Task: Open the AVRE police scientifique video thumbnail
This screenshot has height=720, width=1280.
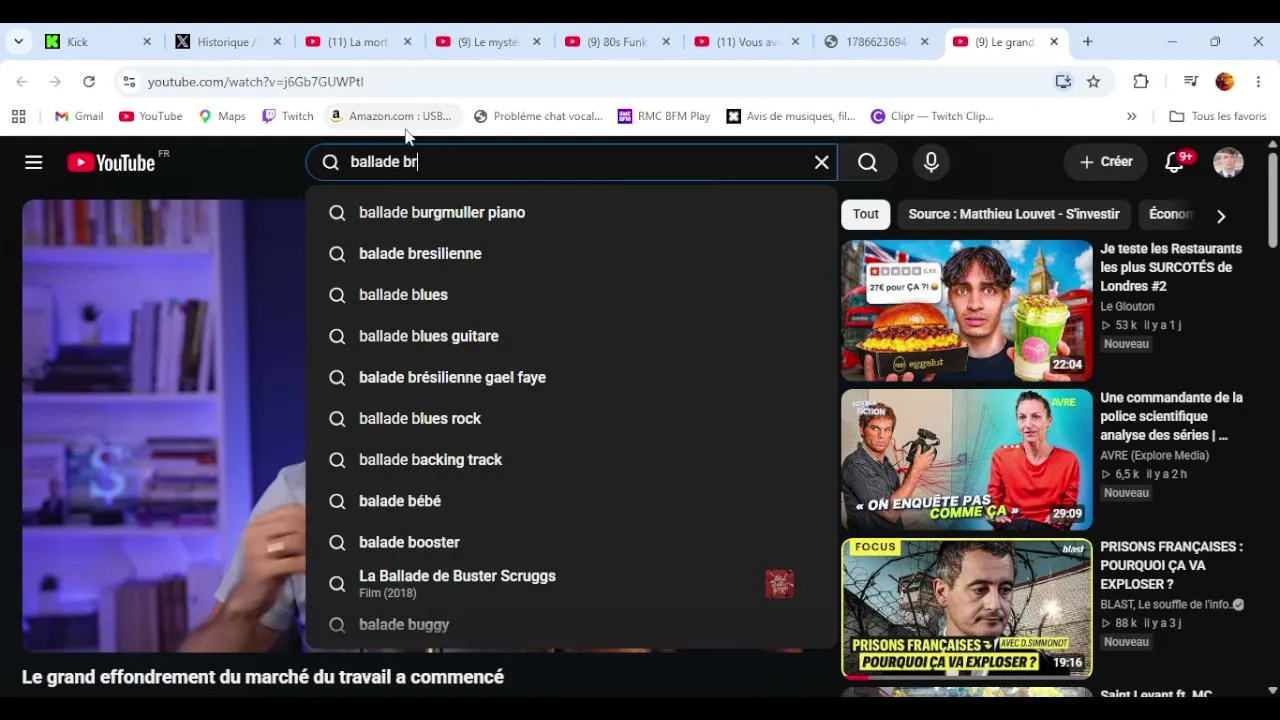Action: click(967, 460)
